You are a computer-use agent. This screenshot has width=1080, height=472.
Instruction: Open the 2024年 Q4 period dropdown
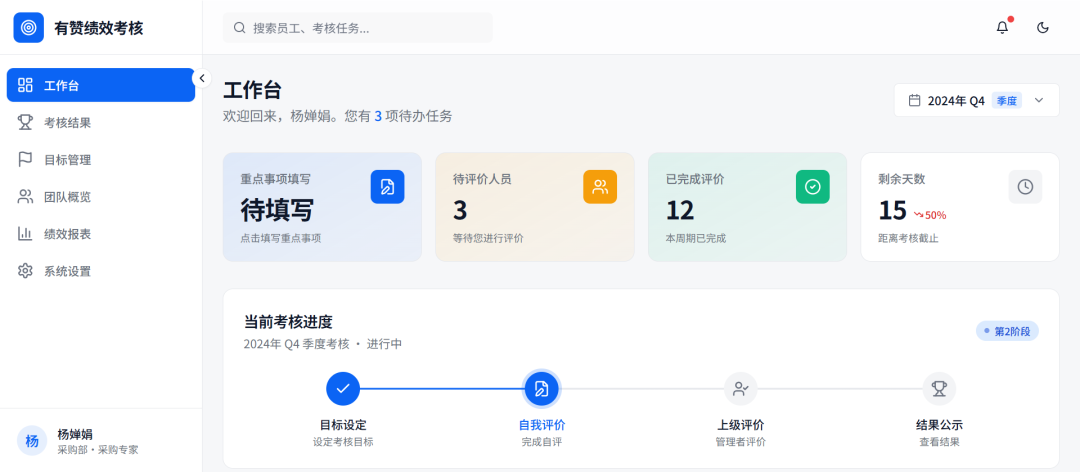[x=977, y=101]
